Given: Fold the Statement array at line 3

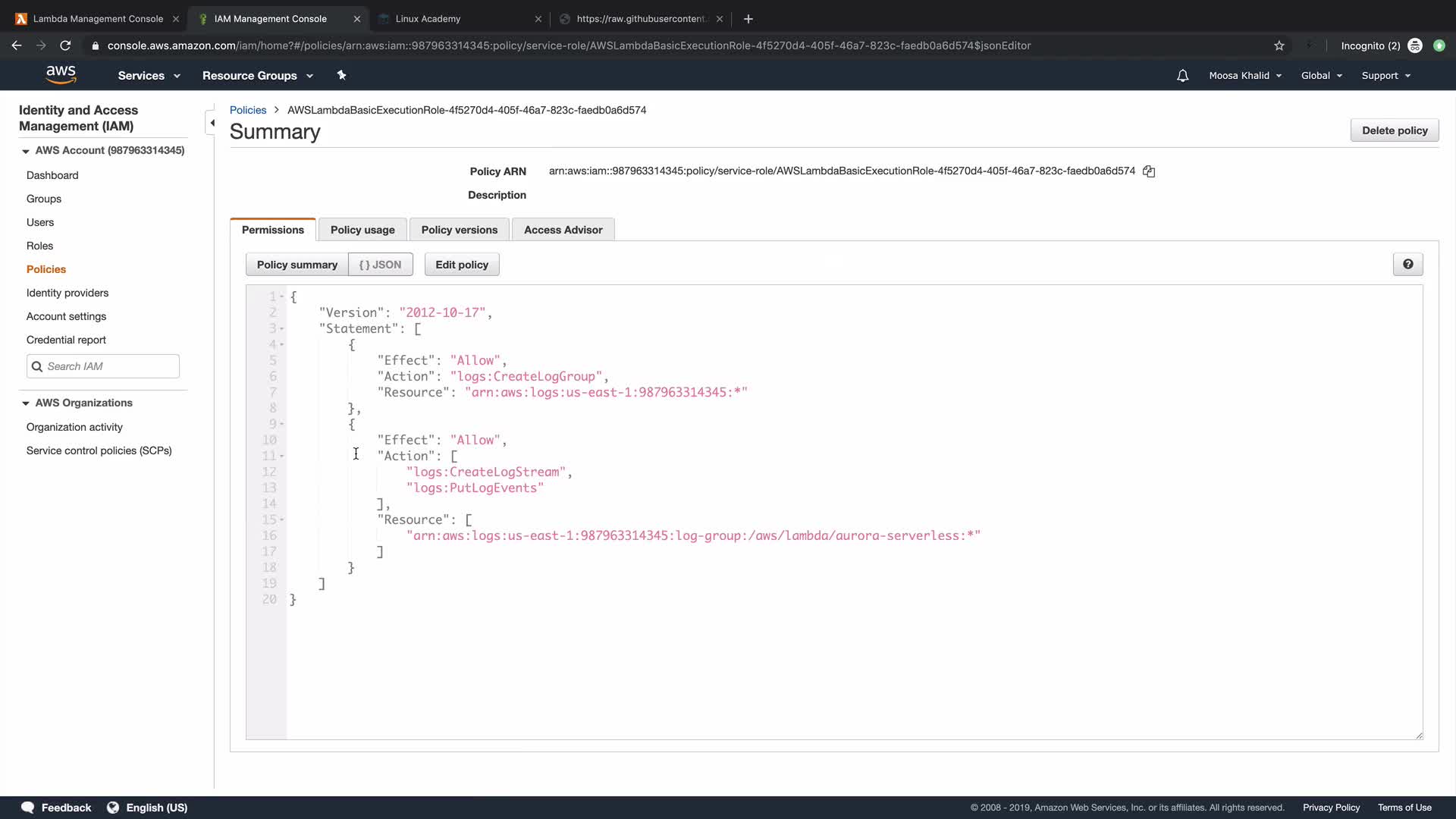Looking at the screenshot, I should [281, 329].
